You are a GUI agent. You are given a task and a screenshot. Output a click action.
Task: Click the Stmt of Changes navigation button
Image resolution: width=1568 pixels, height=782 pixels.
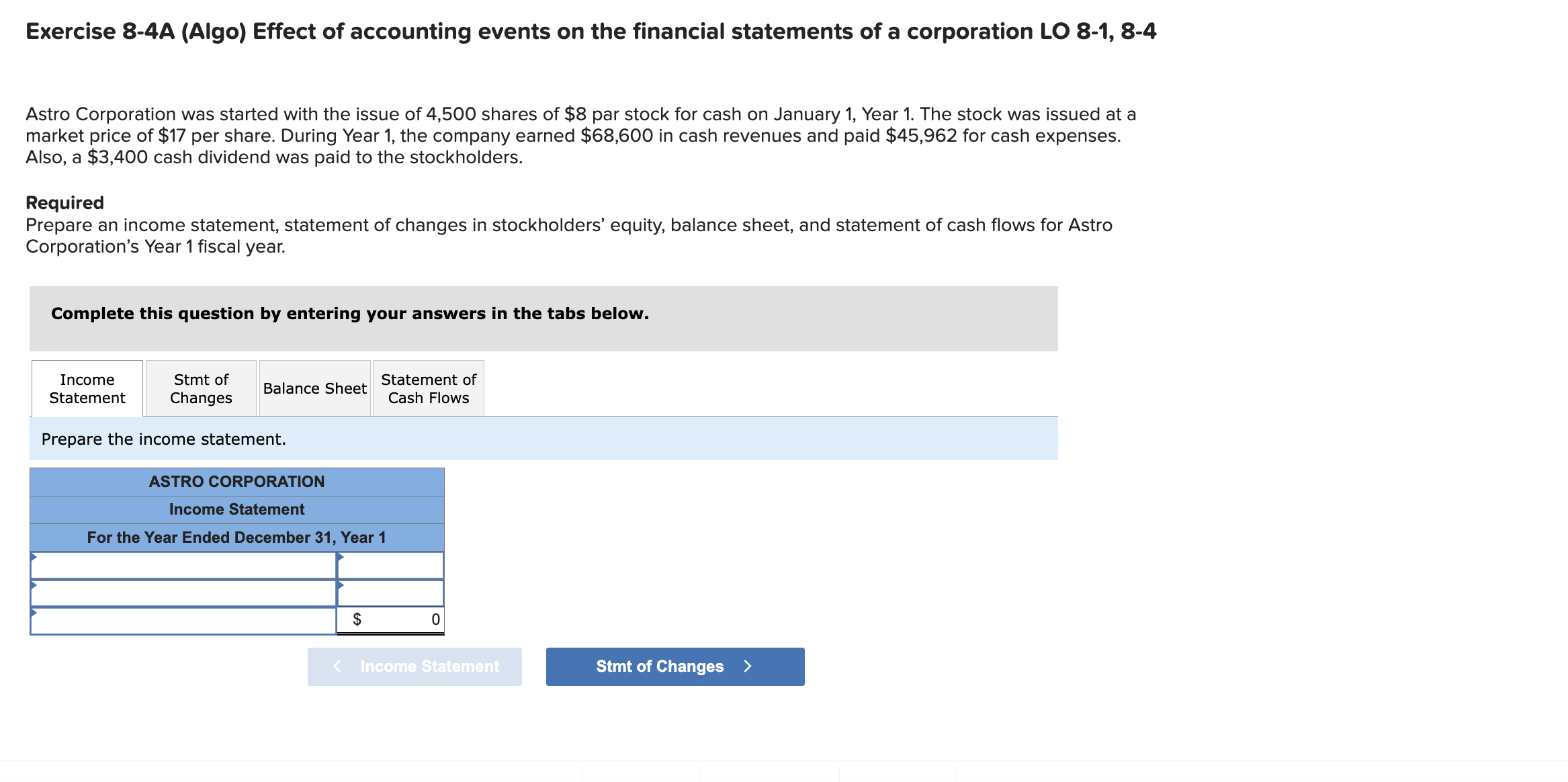pos(674,666)
